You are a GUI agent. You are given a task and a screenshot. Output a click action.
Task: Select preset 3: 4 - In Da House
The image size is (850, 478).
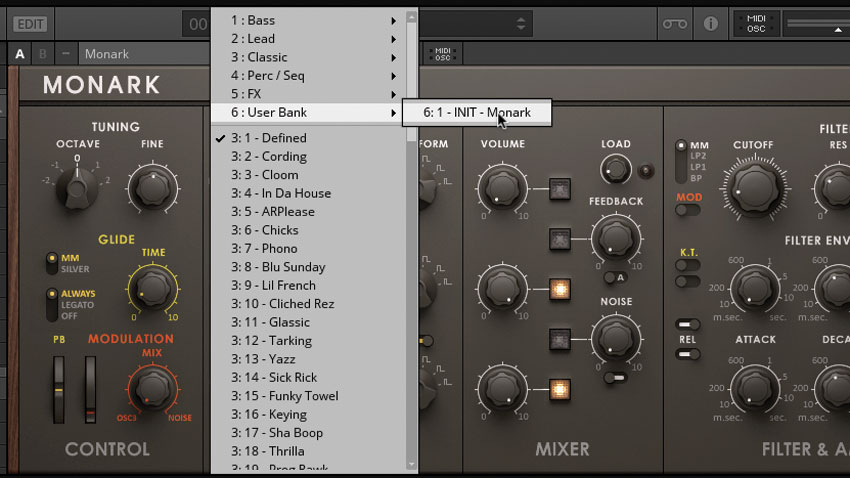(309, 193)
